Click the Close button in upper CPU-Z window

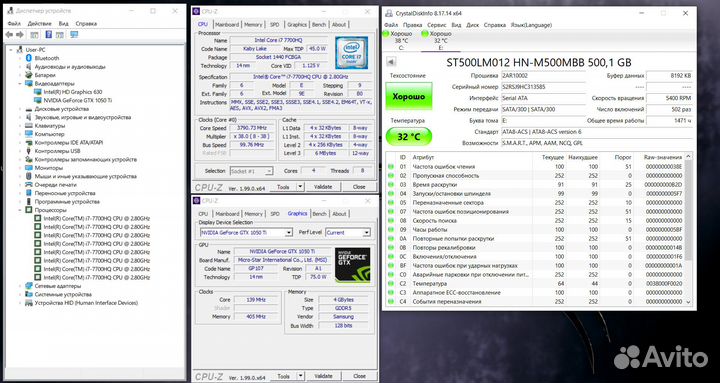click(359, 186)
